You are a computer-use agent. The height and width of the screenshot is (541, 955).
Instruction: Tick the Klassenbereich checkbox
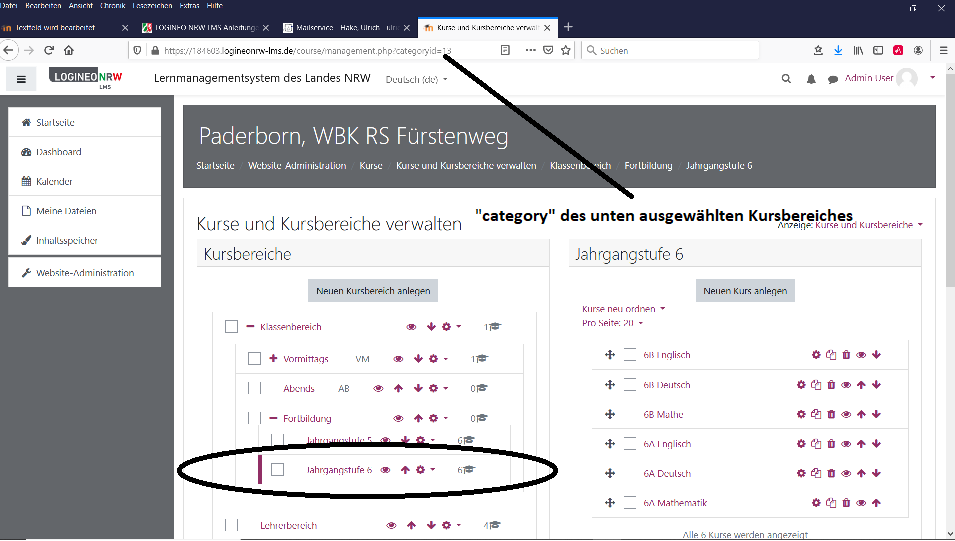click(232, 327)
